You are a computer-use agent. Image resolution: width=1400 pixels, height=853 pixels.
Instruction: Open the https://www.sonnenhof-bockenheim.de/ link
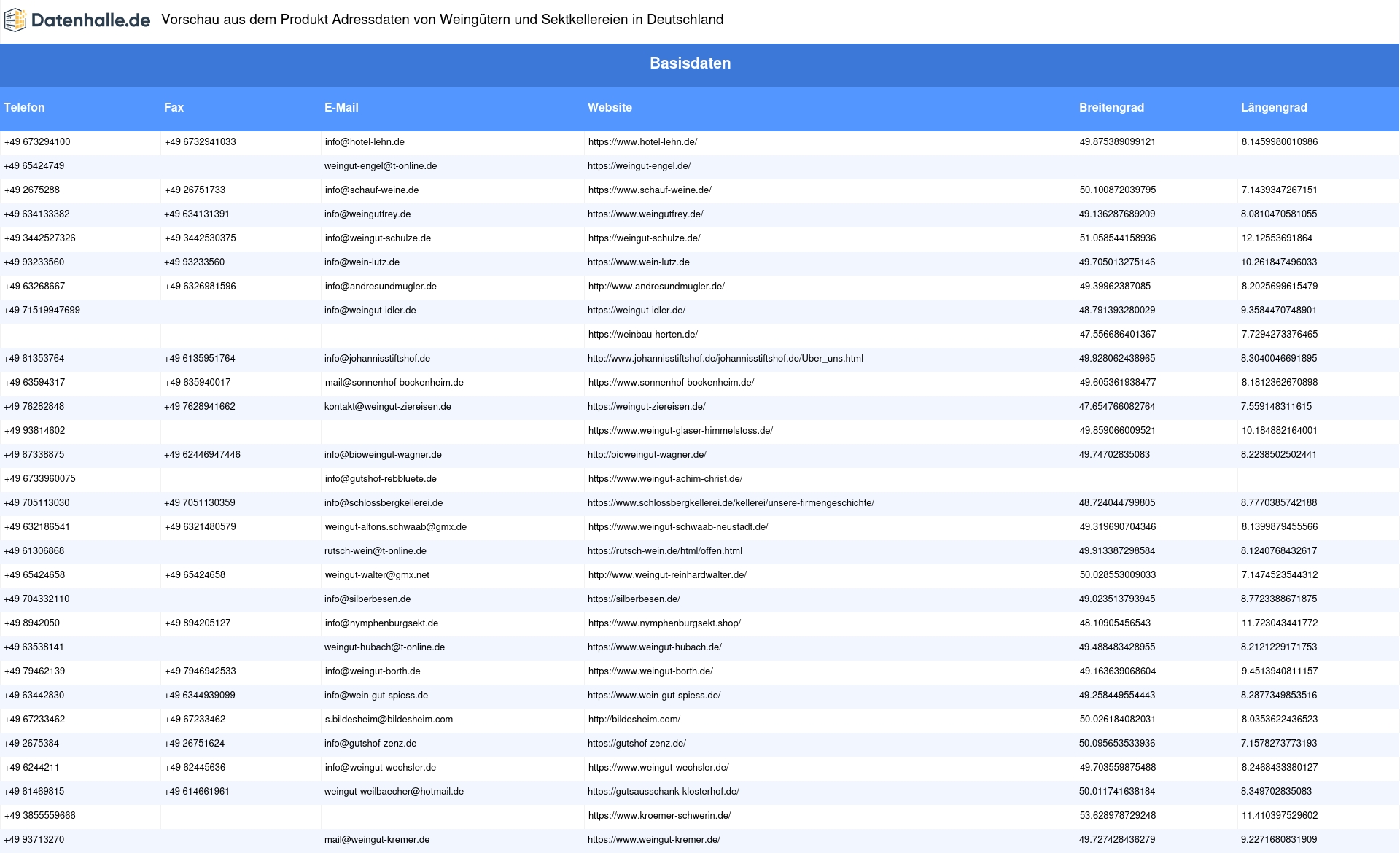tap(671, 383)
